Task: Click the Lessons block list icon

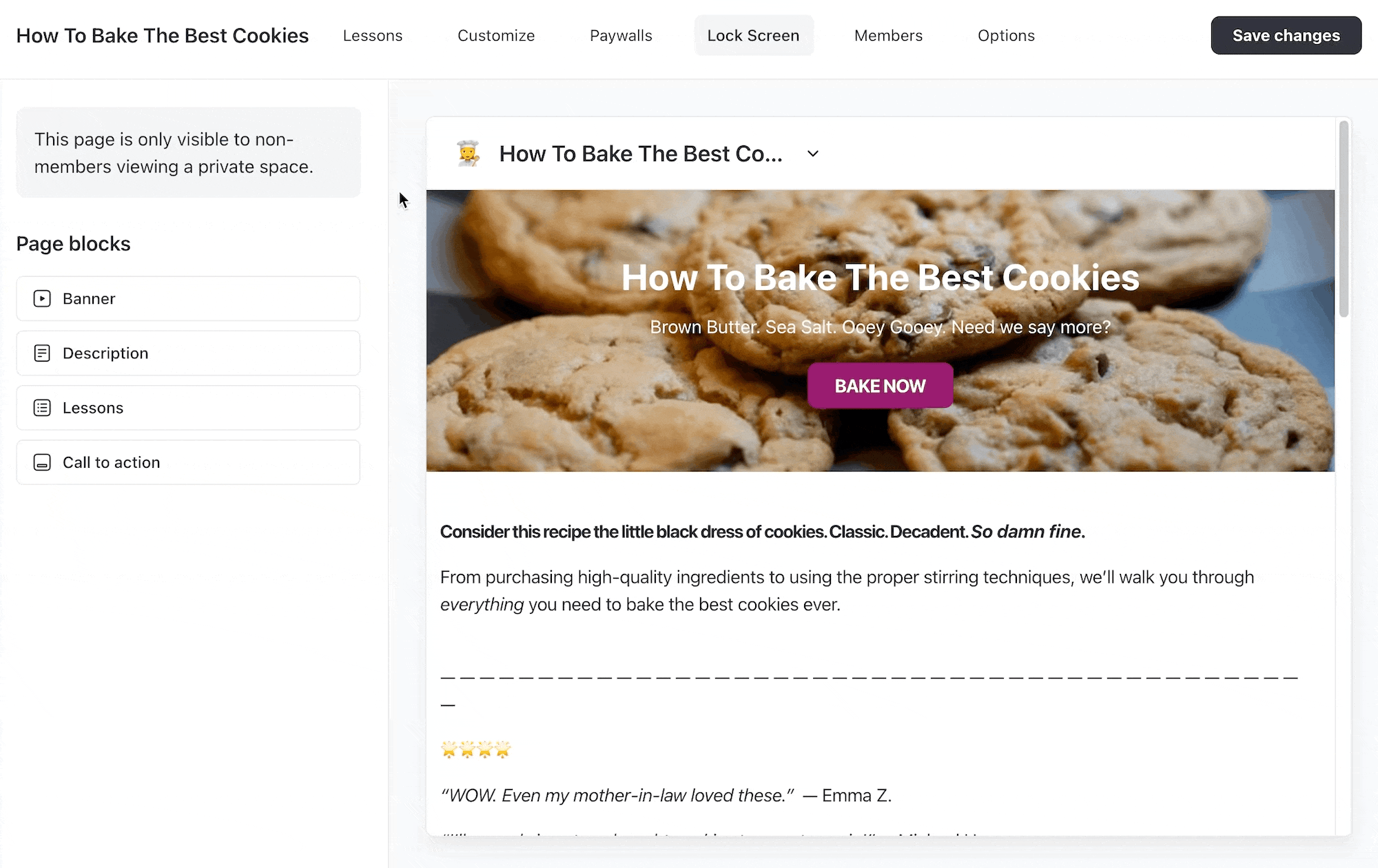Action: coord(42,408)
